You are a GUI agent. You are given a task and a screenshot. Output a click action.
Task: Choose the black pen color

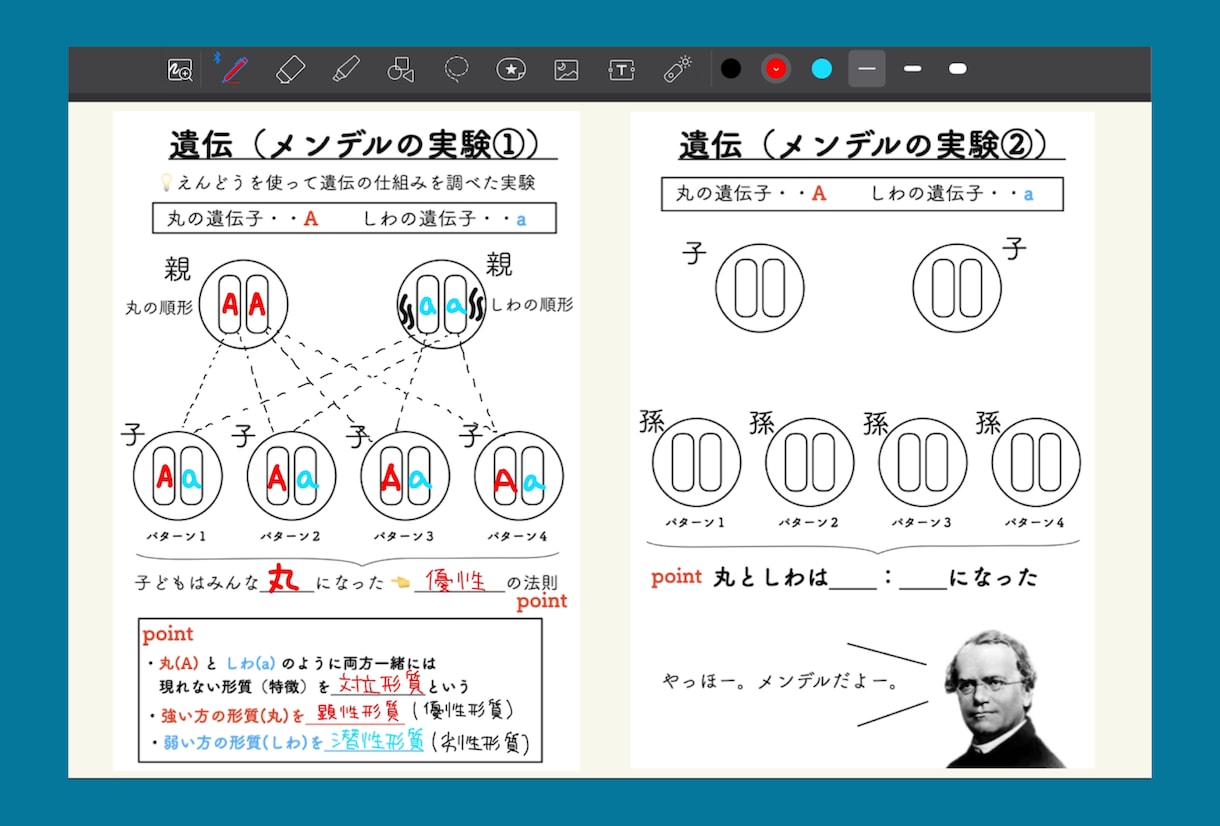[x=731, y=69]
